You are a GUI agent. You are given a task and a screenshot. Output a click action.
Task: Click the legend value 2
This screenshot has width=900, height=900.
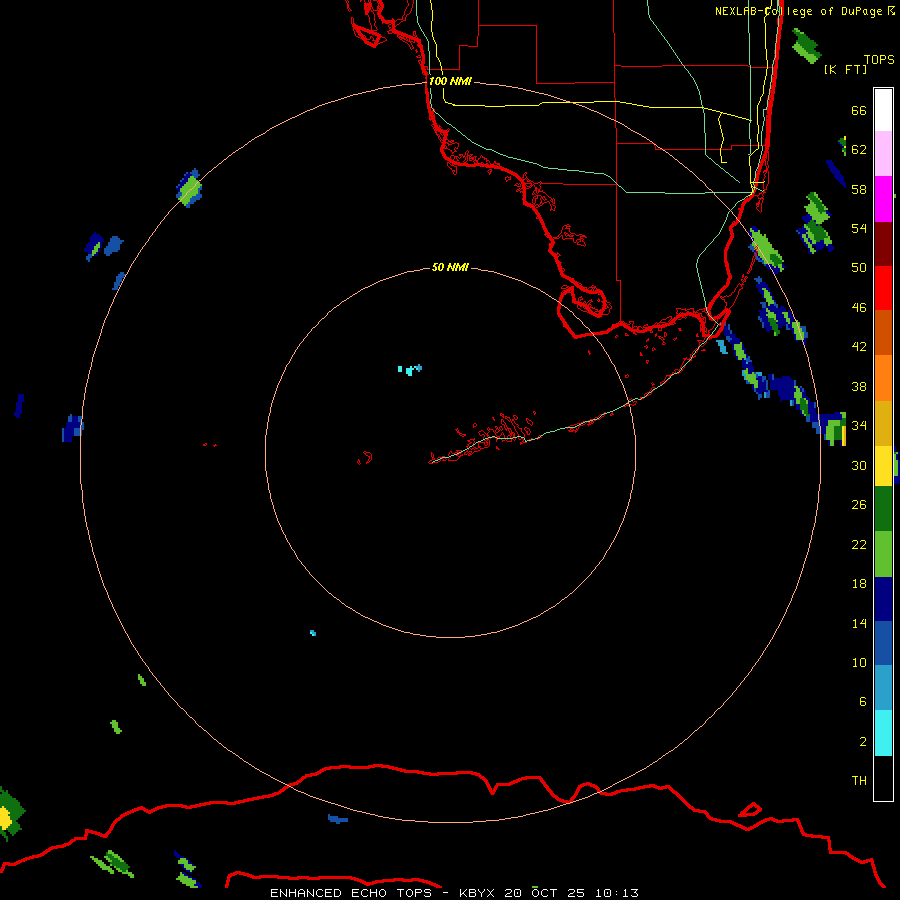coord(863,742)
